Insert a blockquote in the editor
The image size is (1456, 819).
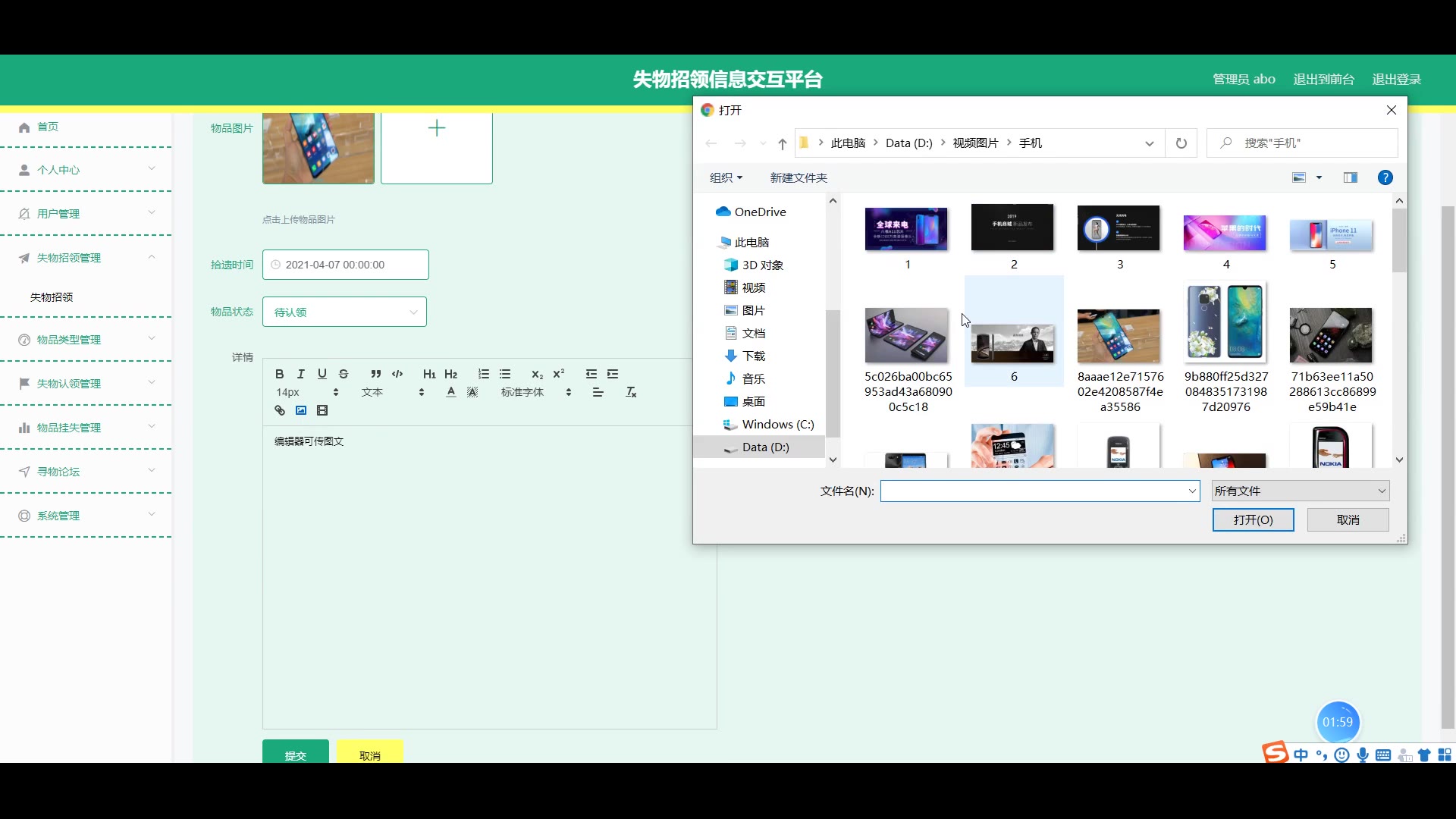(375, 374)
